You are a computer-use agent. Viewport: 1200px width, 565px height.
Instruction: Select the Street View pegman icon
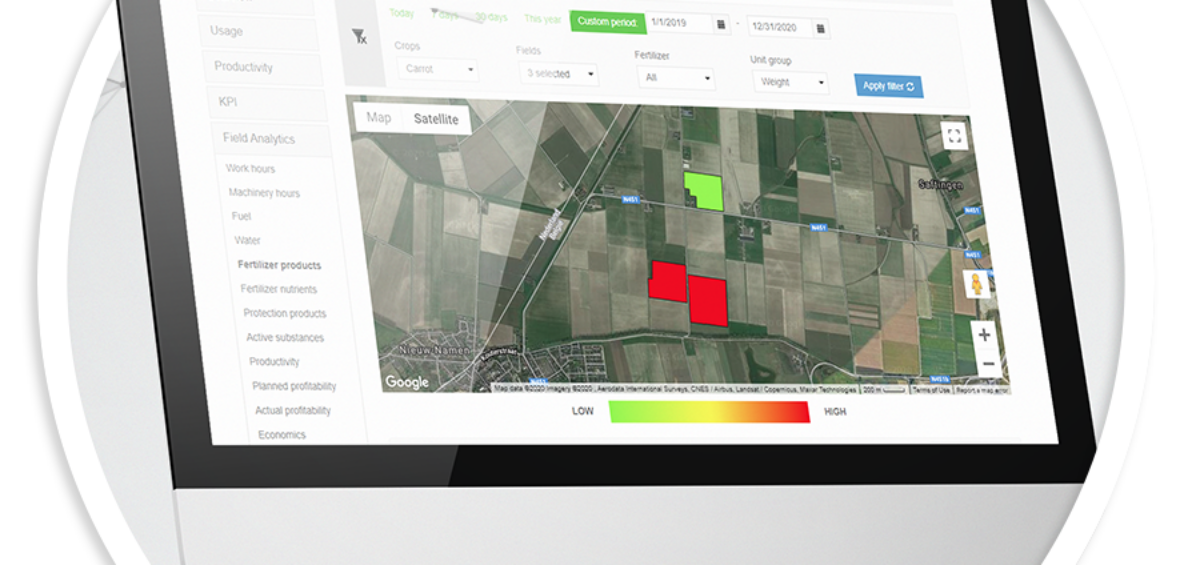tap(978, 284)
